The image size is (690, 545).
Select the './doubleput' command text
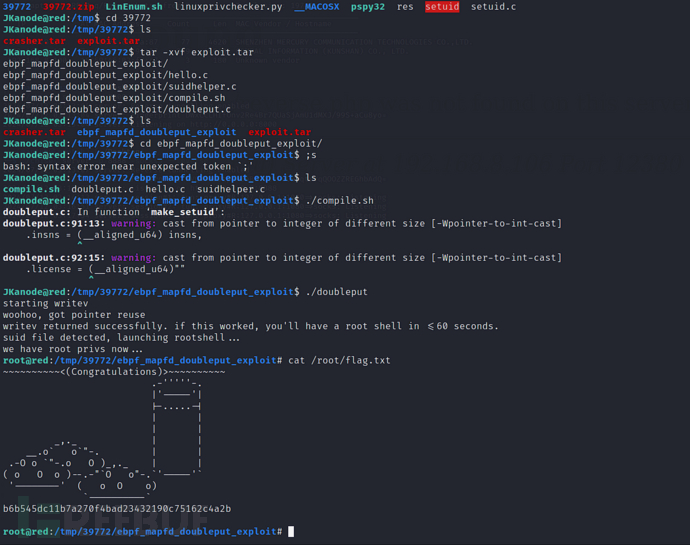click(x=337, y=292)
